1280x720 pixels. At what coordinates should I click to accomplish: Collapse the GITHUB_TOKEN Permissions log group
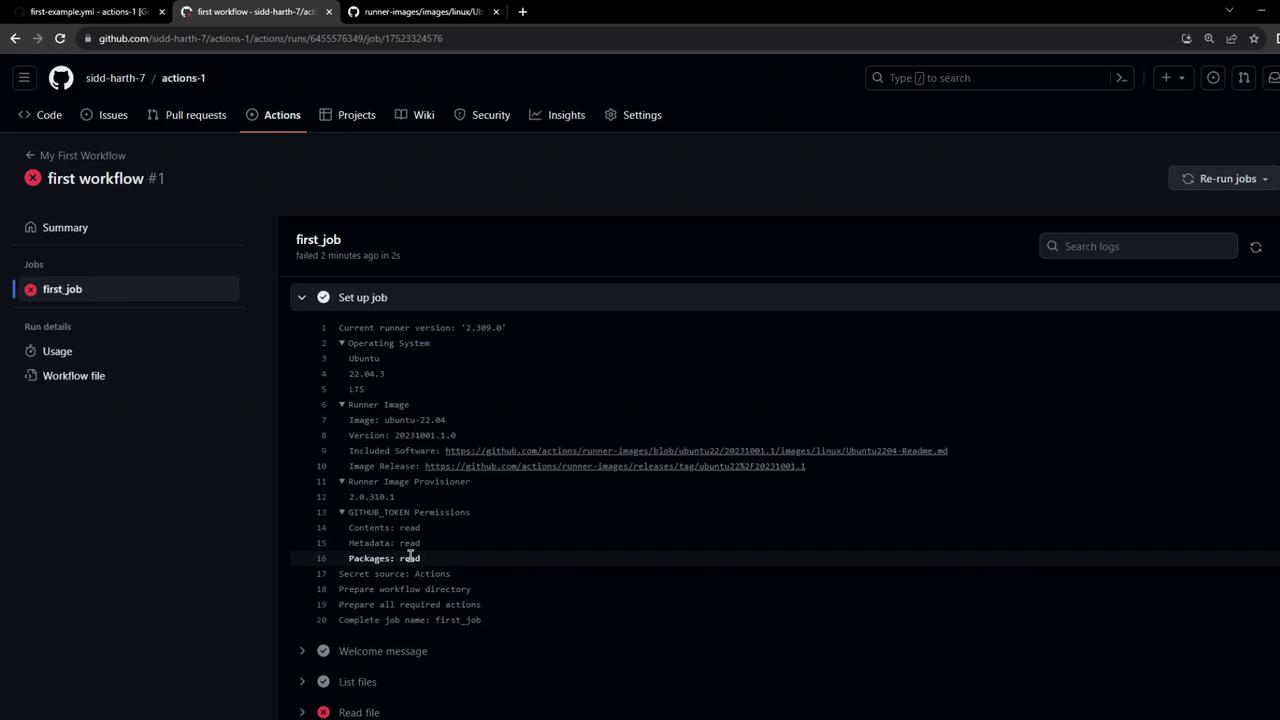(342, 512)
